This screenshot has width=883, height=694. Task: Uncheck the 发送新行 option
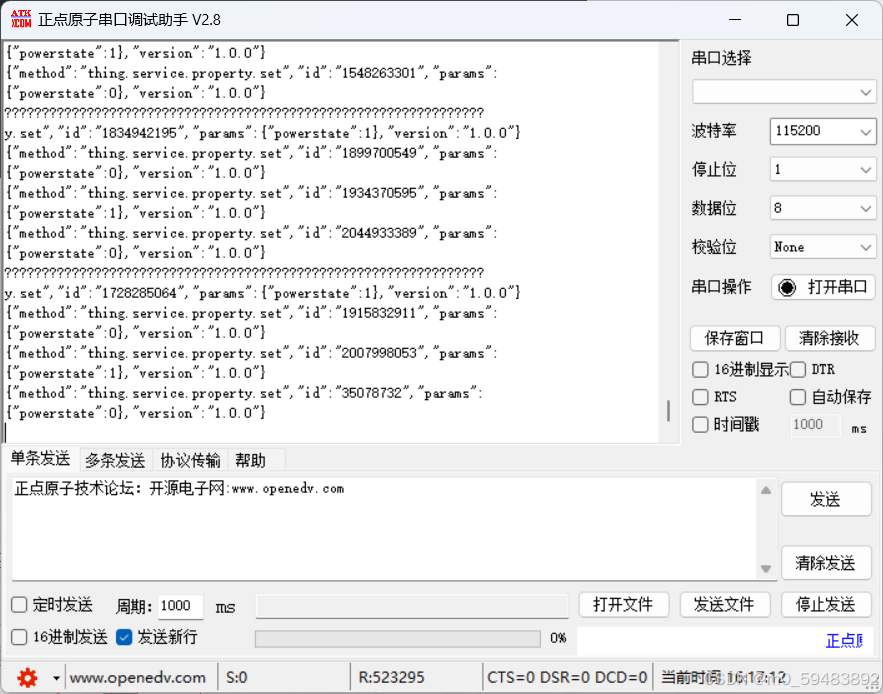[124, 637]
